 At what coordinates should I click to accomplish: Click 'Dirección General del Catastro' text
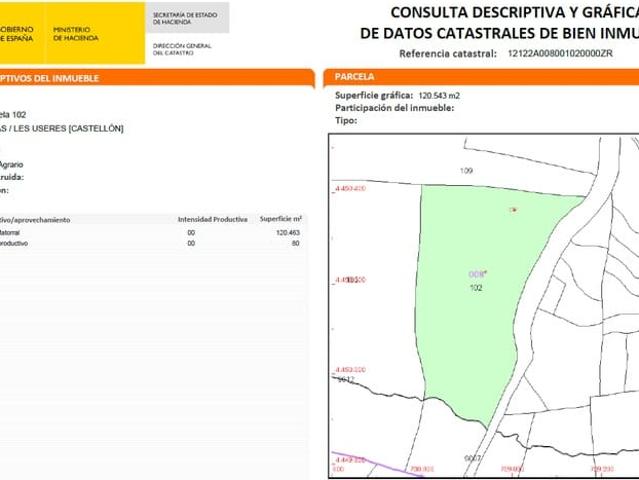pyautogui.click(x=182, y=49)
